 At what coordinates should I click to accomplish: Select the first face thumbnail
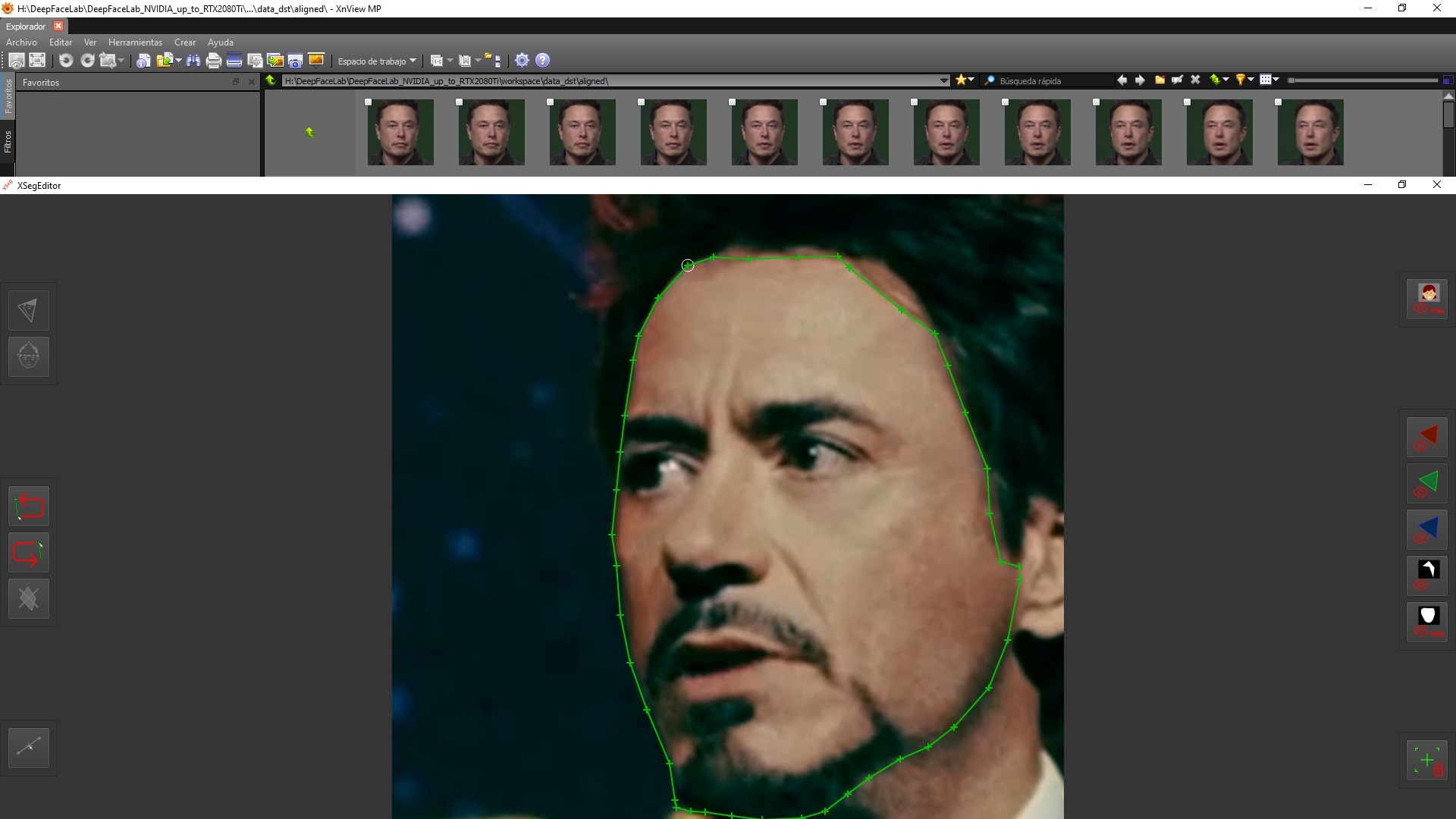pos(400,132)
